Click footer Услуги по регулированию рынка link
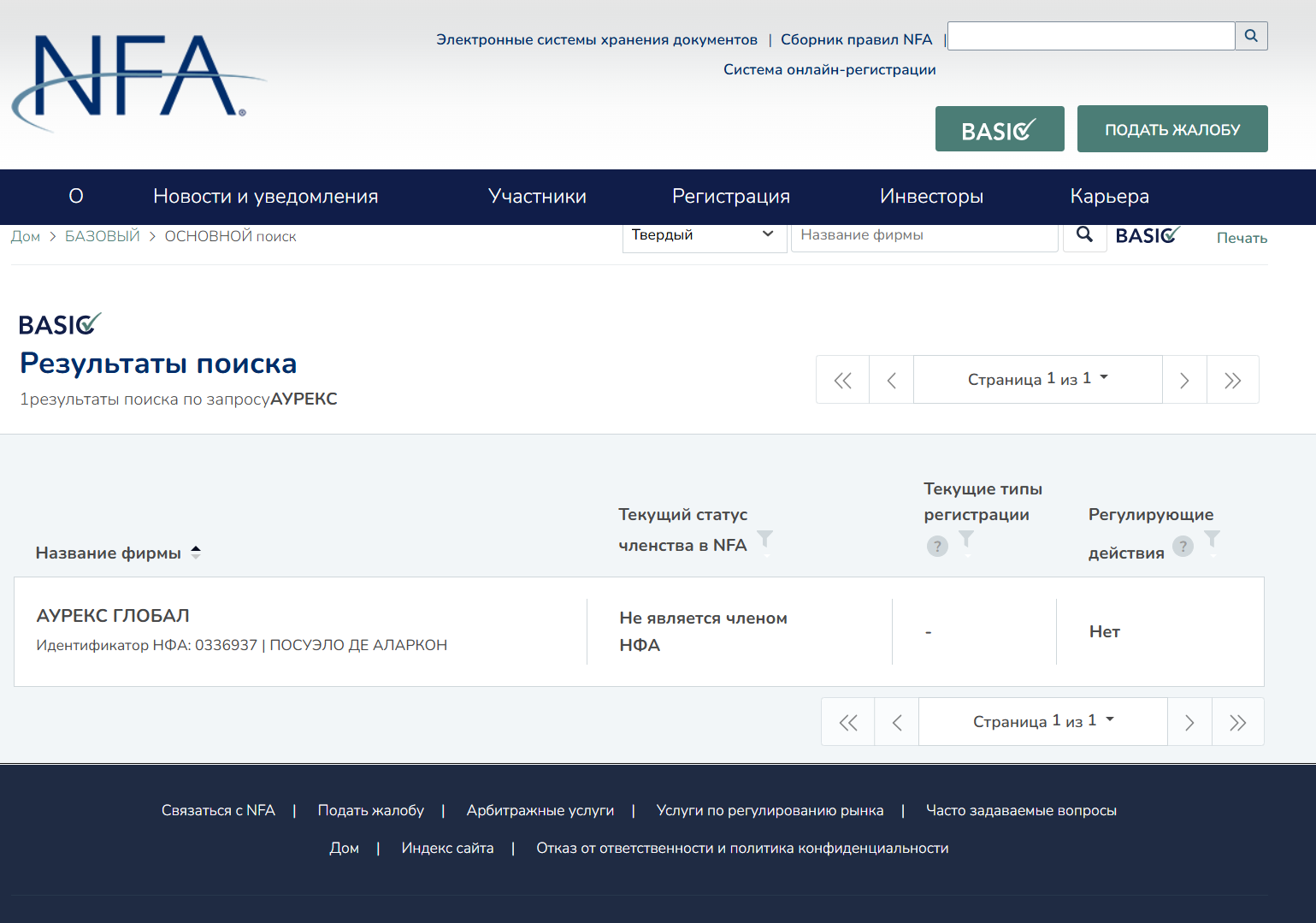1316x923 pixels. pos(770,810)
